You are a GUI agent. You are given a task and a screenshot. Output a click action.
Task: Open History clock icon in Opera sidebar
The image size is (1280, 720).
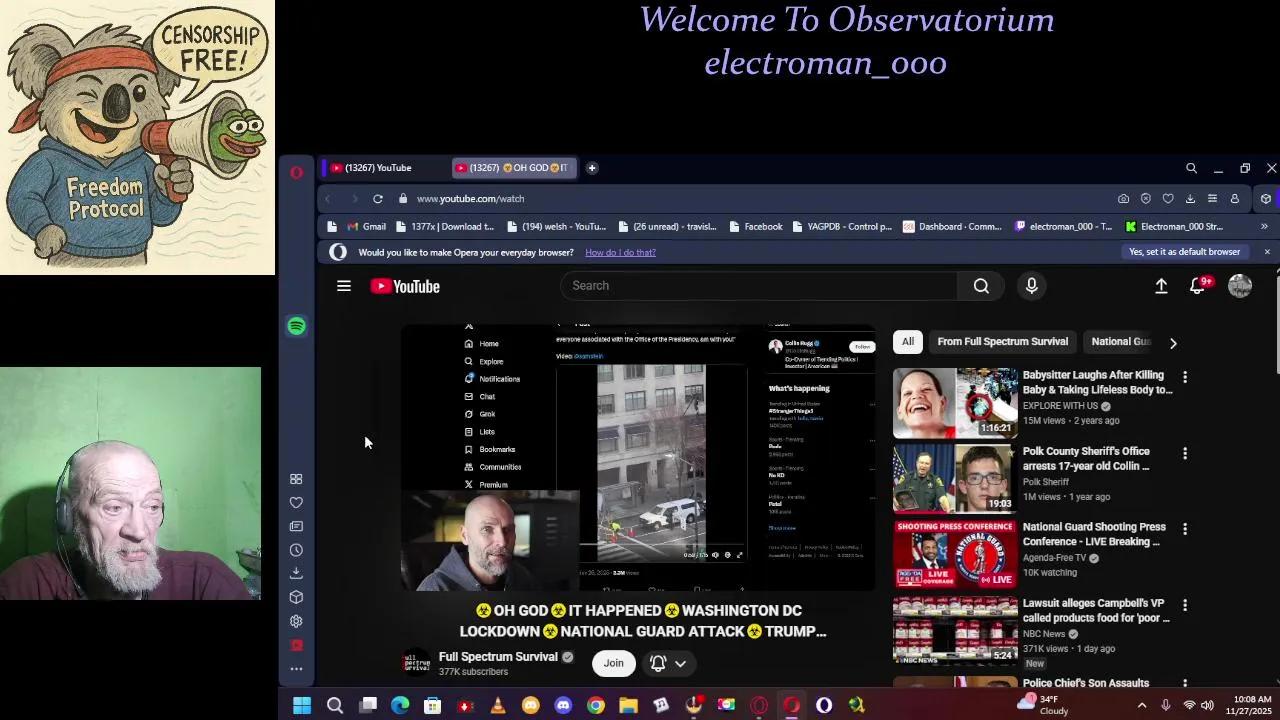(296, 550)
